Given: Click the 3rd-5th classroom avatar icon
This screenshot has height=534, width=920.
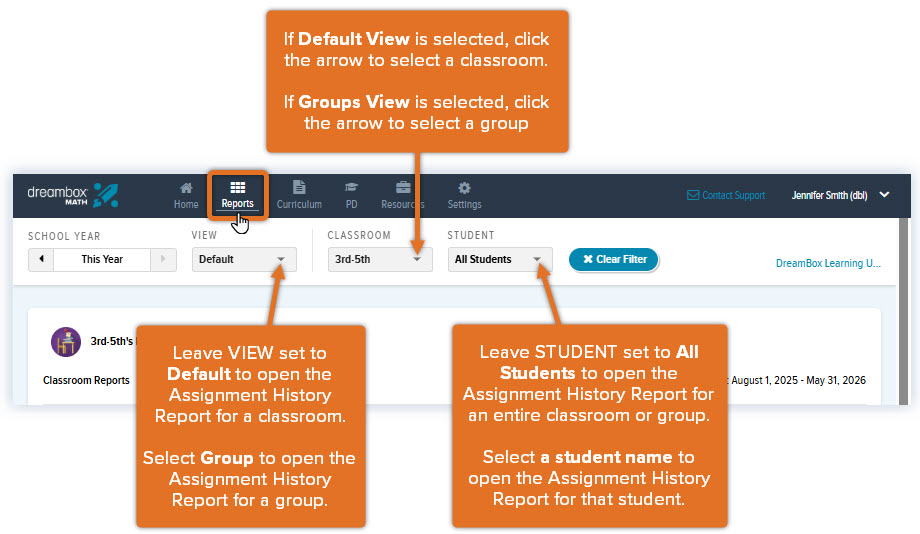Looking at the screenshot, I should (x=66, y=342).
